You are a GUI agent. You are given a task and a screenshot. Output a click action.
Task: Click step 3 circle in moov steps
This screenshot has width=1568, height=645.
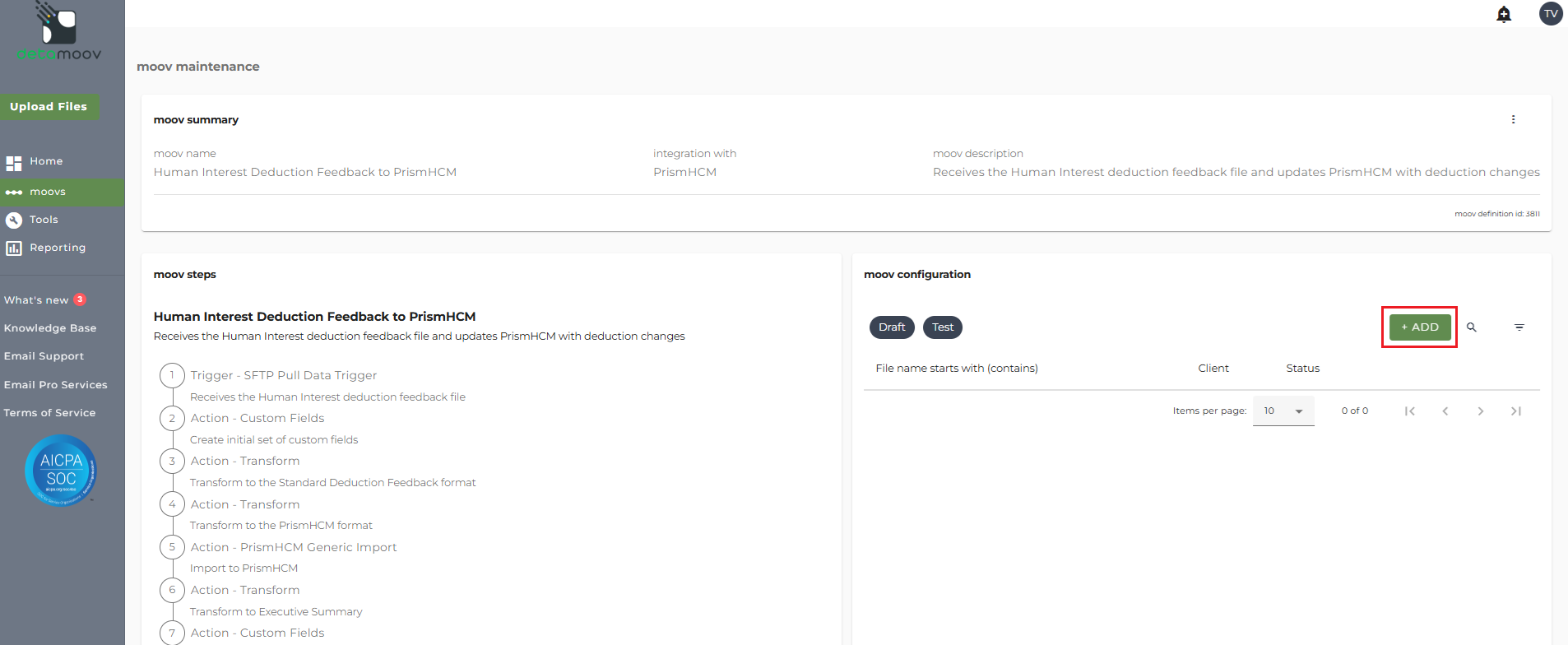click(x=172, y=461)
